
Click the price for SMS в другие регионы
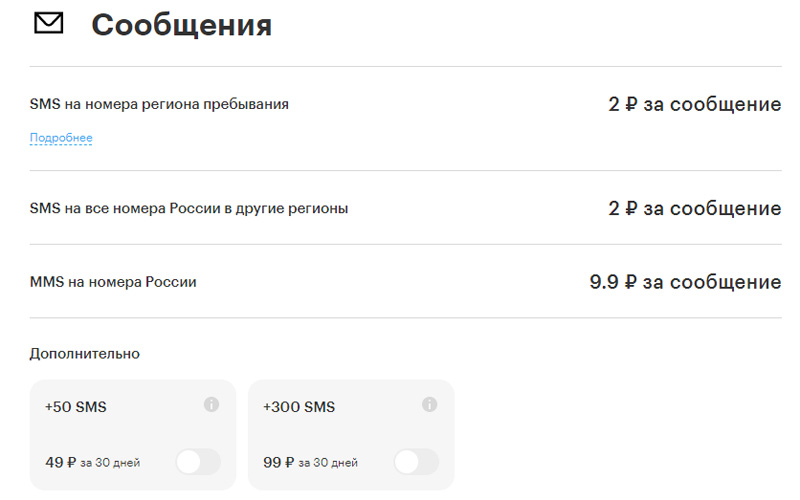pyautogui.click(x=694, y=208)
